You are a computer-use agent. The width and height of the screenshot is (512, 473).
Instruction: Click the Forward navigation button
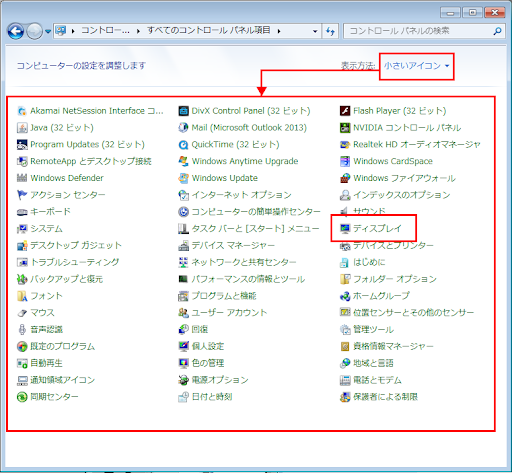pyautogui.click(x=35, y=31)
